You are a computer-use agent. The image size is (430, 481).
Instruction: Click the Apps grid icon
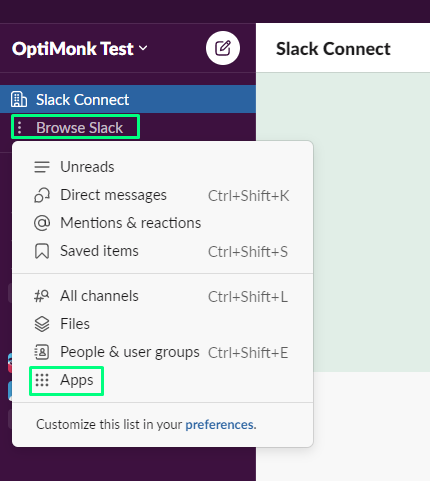point(42,380)
